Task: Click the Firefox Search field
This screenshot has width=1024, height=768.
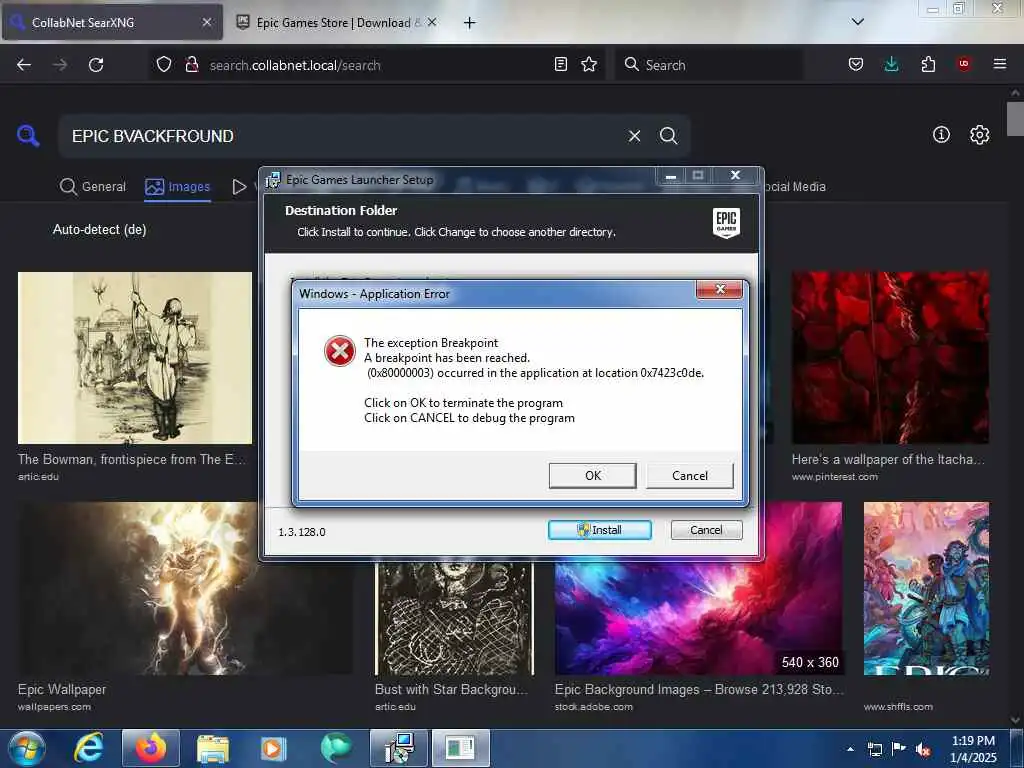Action: coord(709,65)
